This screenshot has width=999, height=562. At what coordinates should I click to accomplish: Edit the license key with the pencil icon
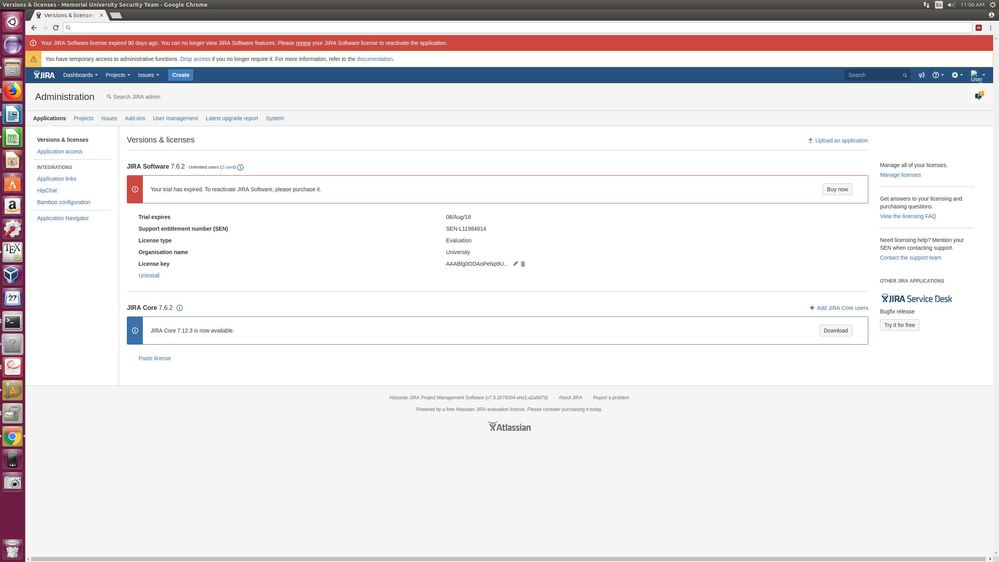(x=515, y=264)
